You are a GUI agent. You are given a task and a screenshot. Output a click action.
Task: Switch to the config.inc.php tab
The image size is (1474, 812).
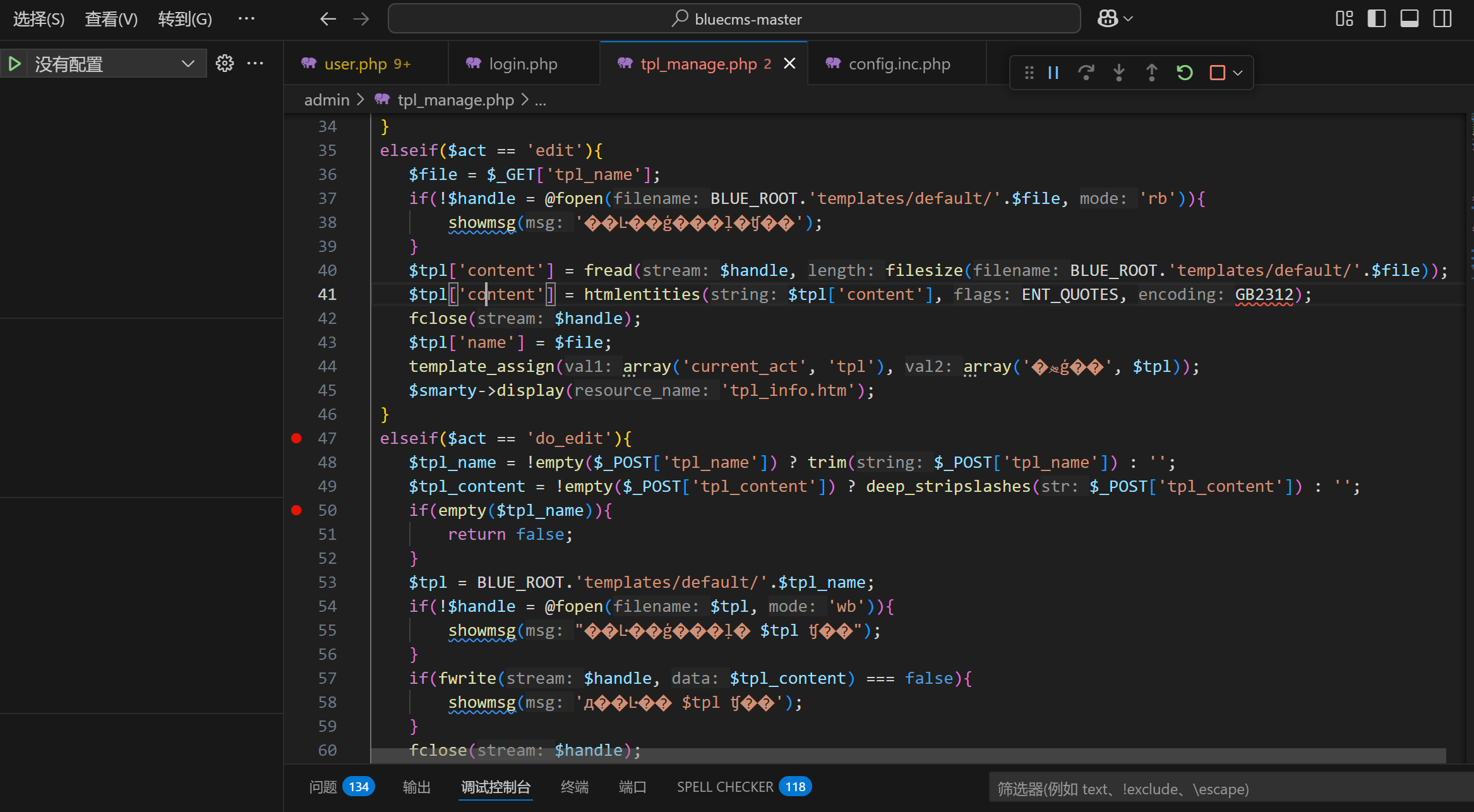899,64
